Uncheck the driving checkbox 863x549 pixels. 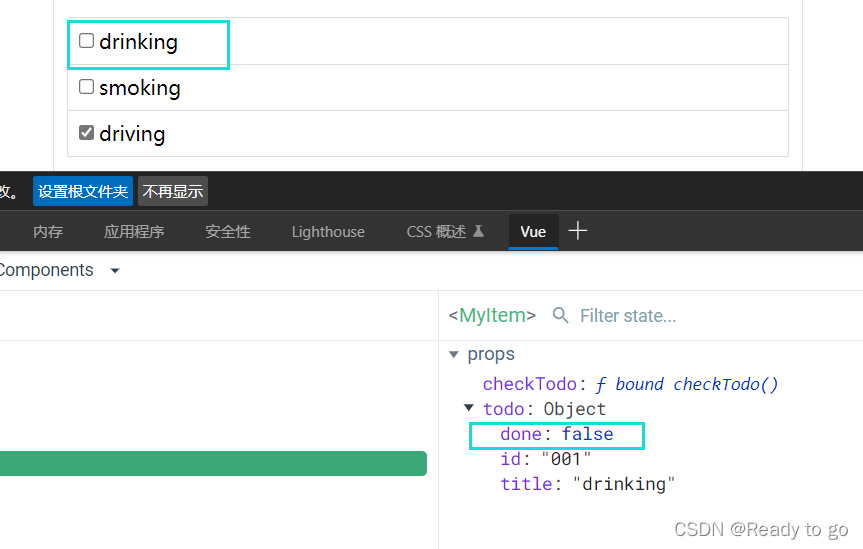point(86,133)
